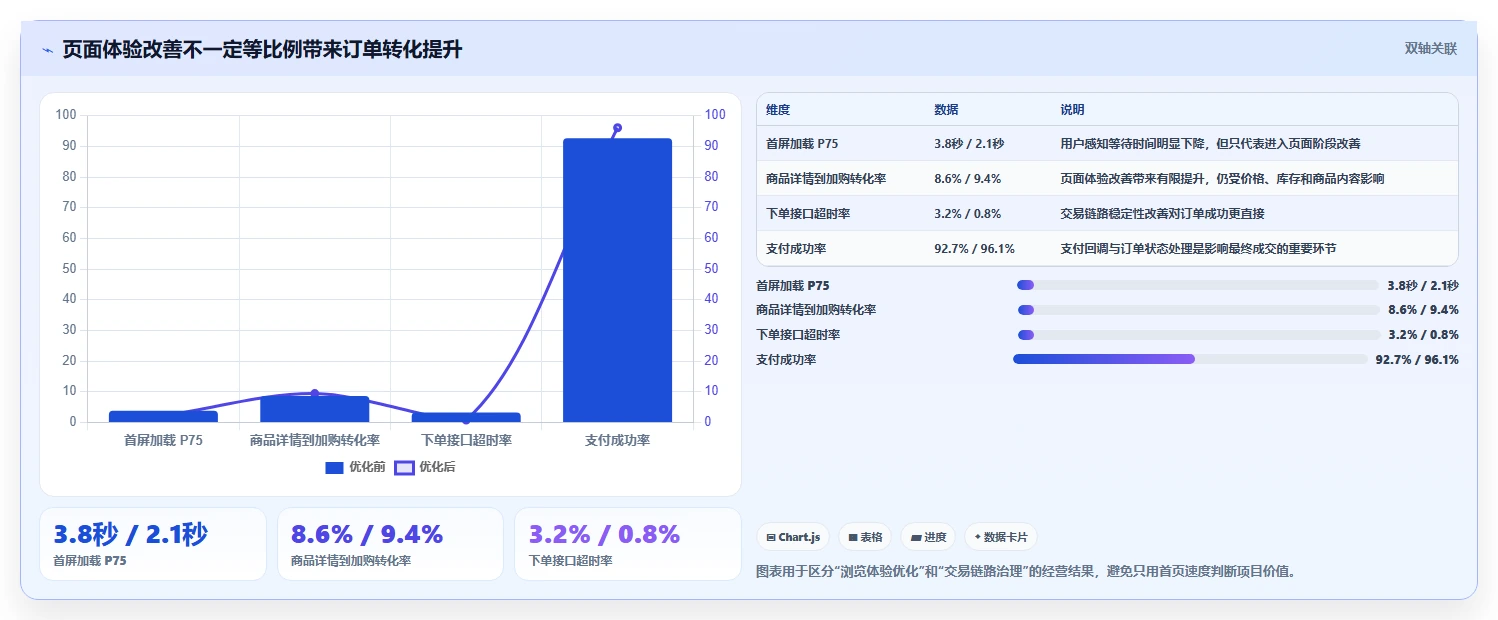The height and width of the screenshot is (620, 1498).
Task: Click the page title 页面体验改善不一定等比例带来订单转化提升
Action: [x=262, y=50]
